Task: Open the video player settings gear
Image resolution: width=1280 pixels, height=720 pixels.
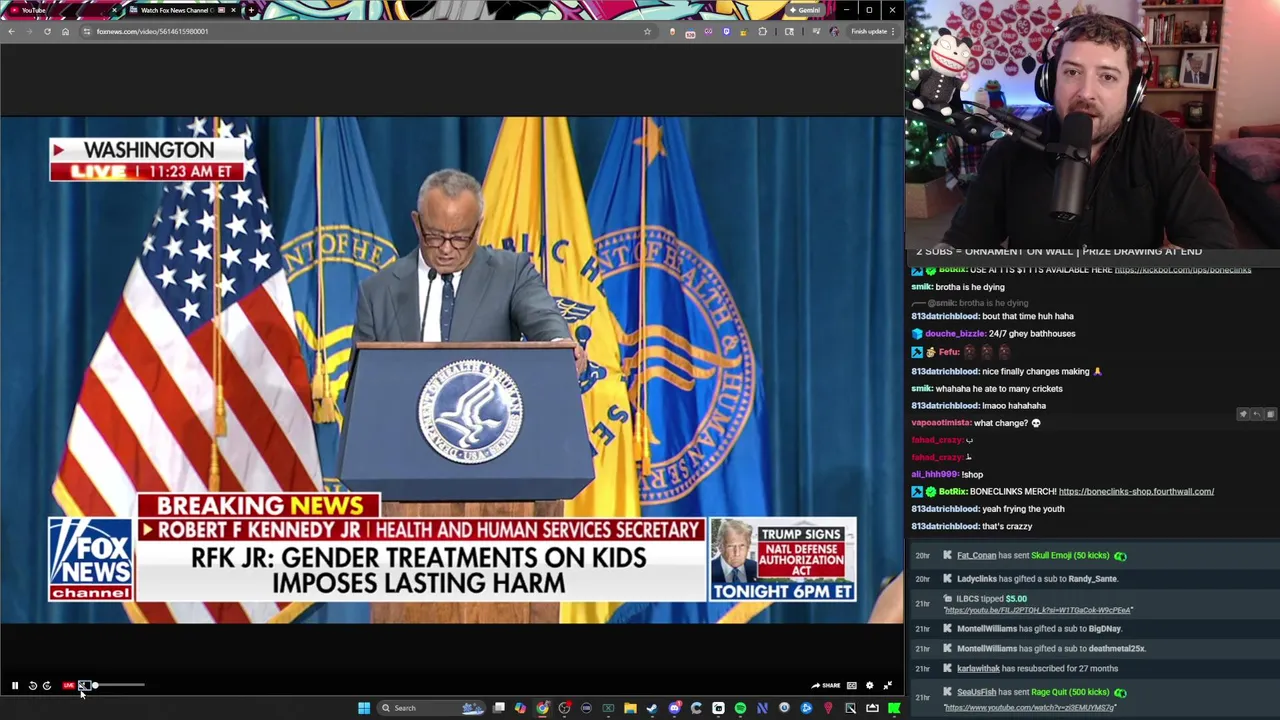Action: [870, 686]
